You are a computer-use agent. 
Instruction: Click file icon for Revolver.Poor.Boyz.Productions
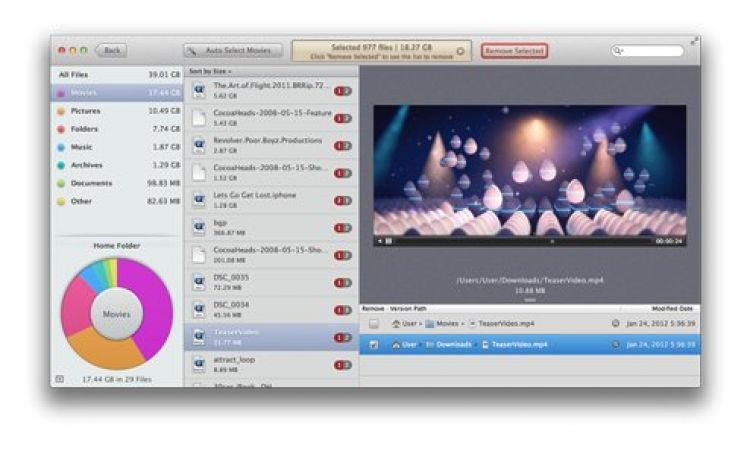click(x=199, y=145)
